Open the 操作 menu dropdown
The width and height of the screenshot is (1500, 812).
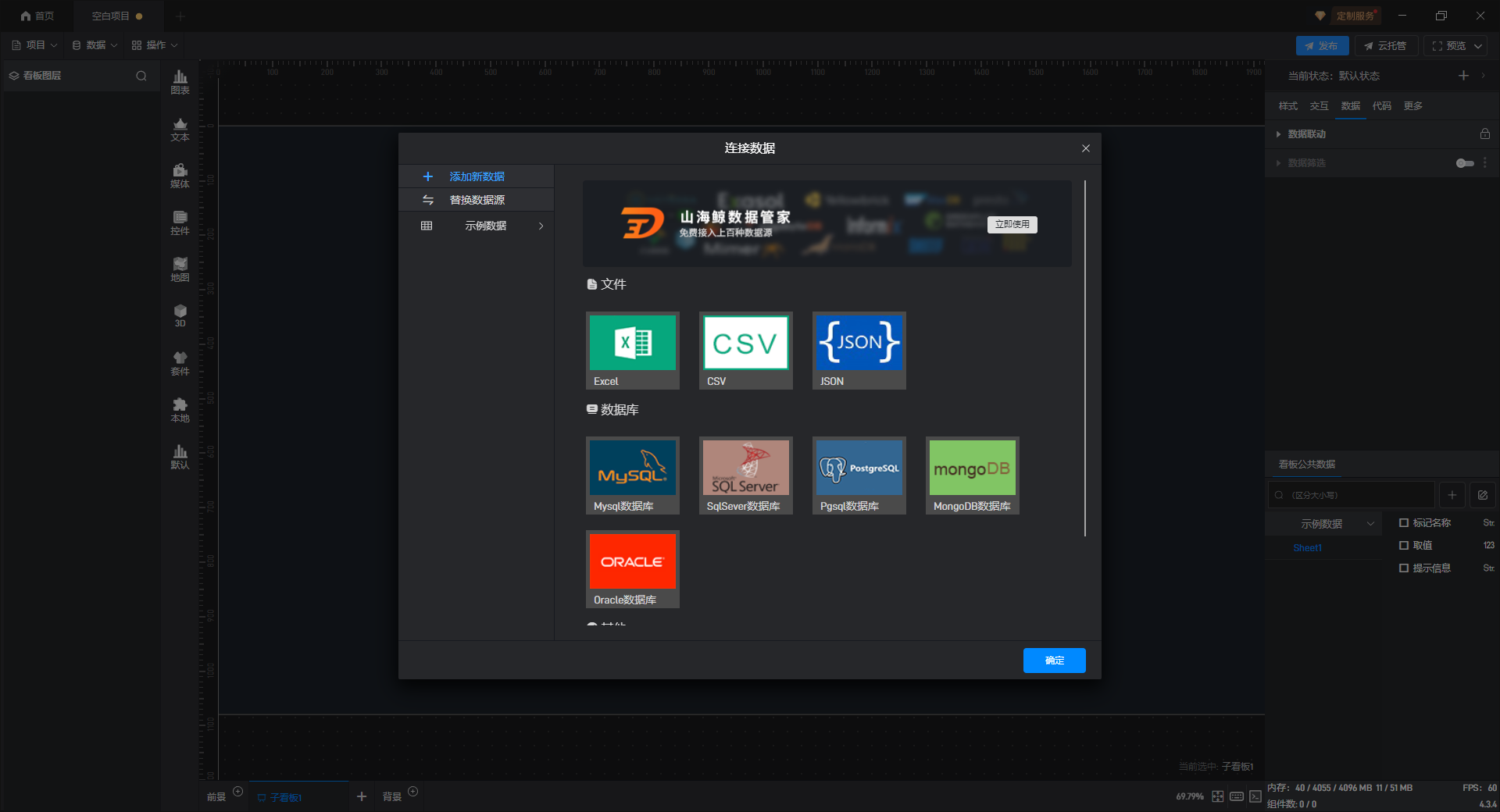click(155, 45)
